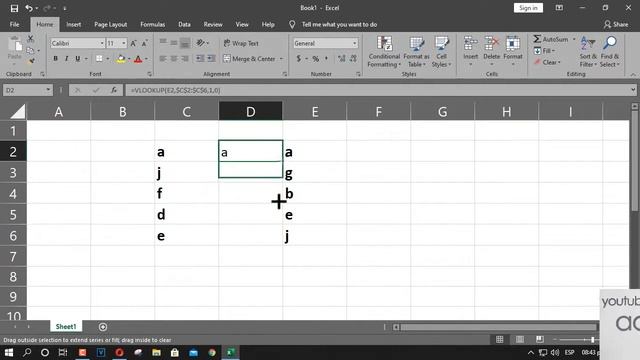Viewport: 640px width, 360px height.
Task: Switch to the Review tab
Action: pos(213,24)
